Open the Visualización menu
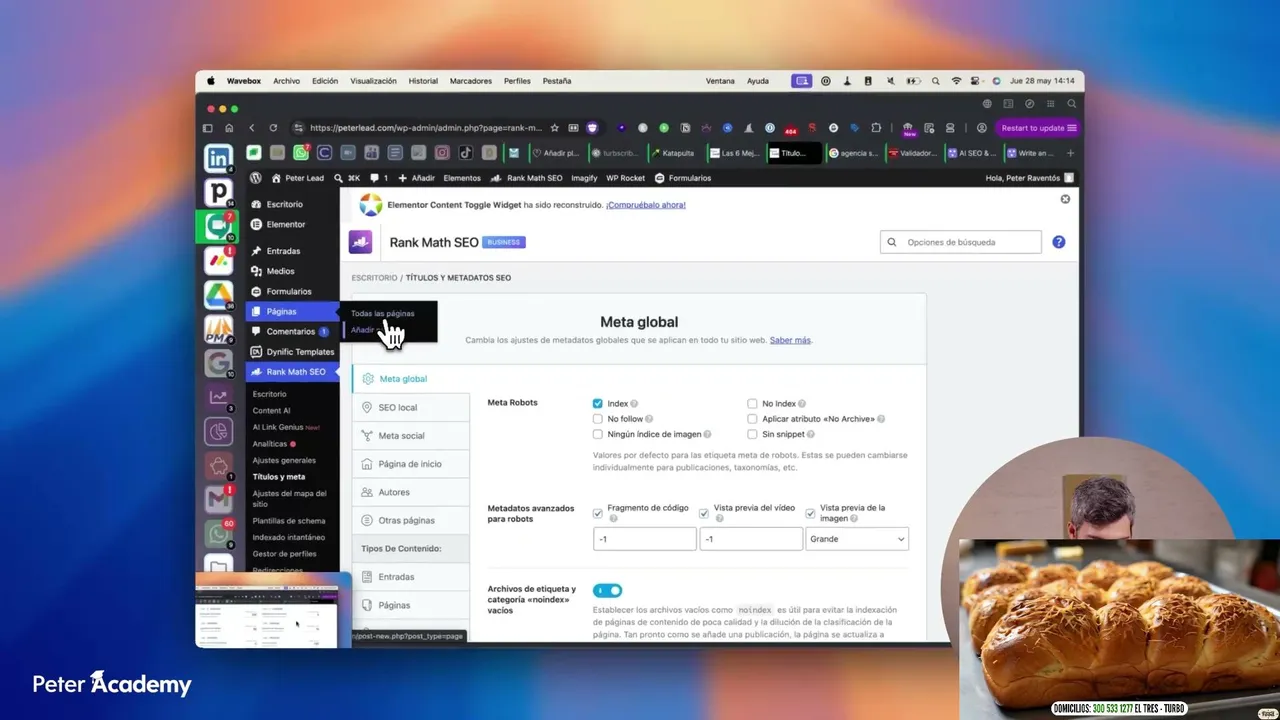The width and height of the screenshot is (1280, 720). pyautogui.click(x=373, y=81)
